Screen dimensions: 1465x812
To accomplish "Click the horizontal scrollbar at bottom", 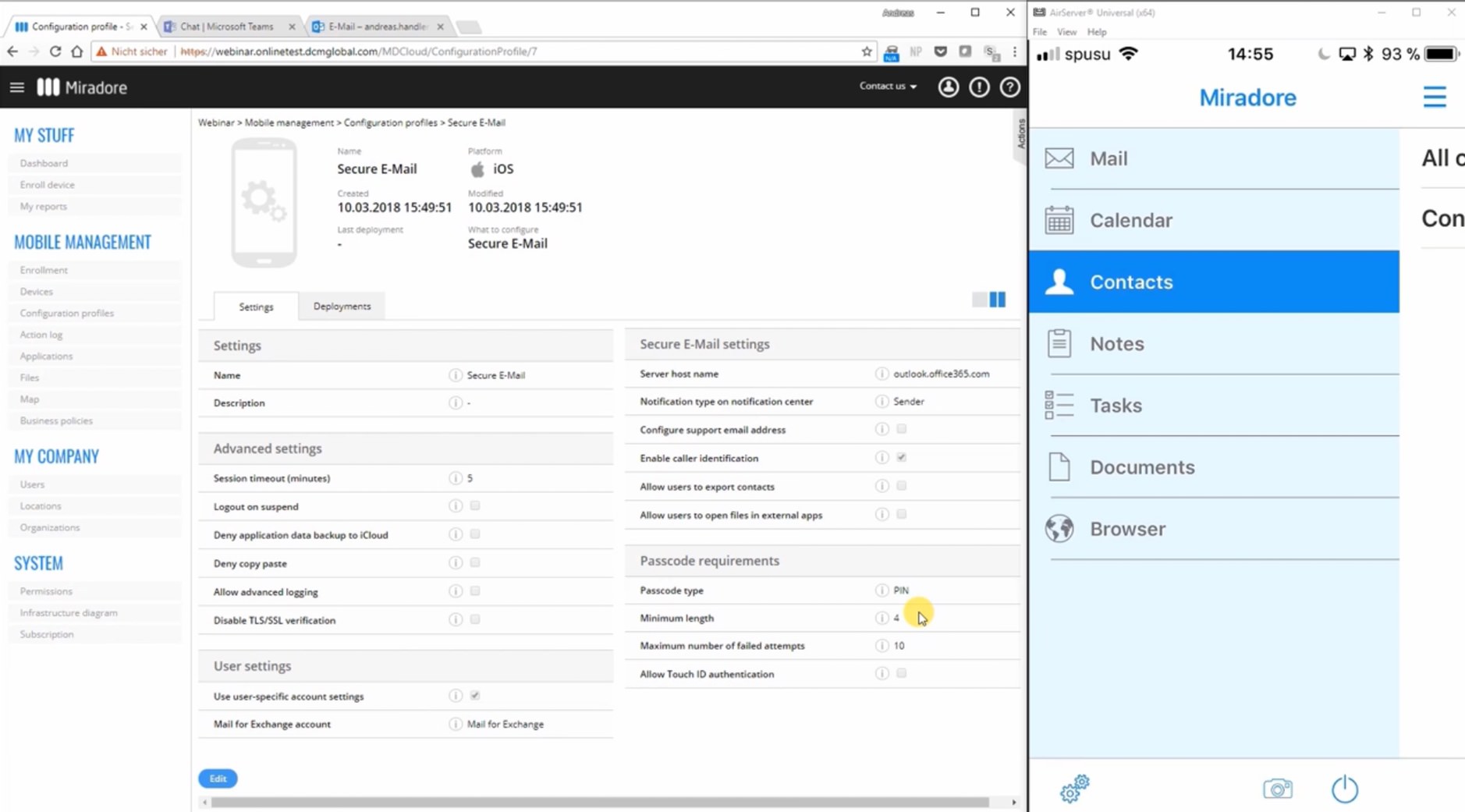I will [599, 802].
